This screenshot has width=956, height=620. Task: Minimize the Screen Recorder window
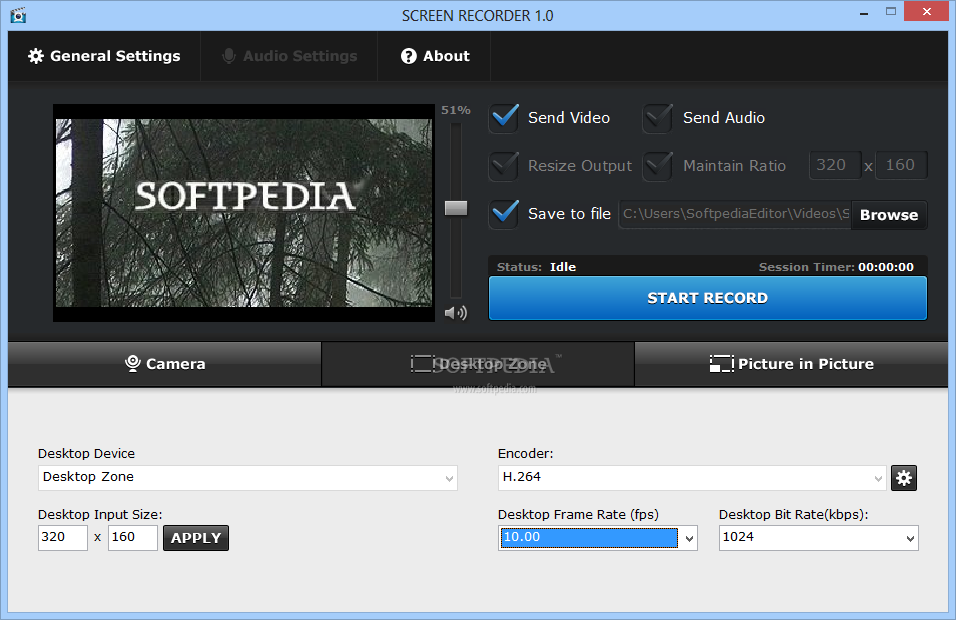point(864,13)
